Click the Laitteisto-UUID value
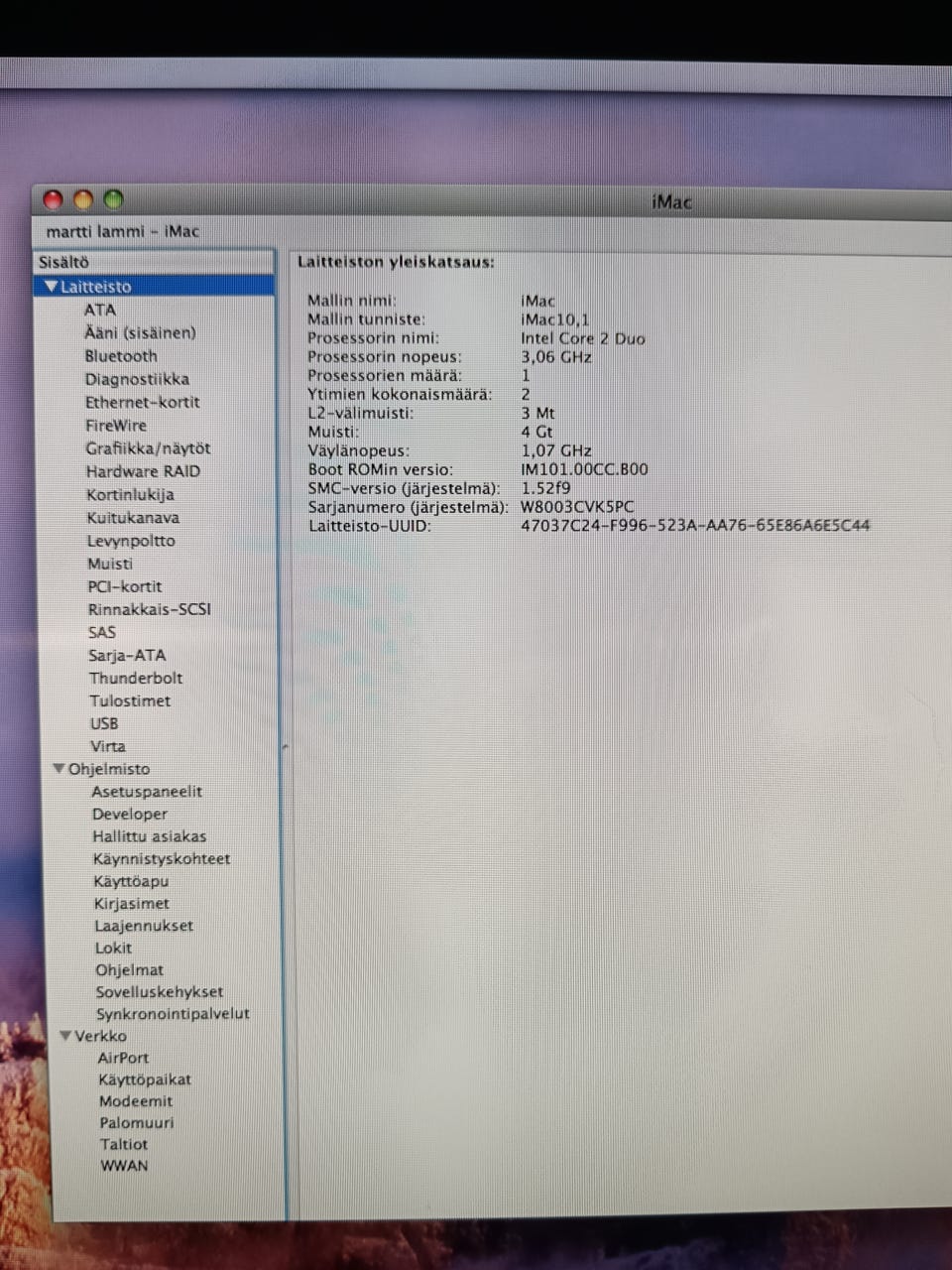The height and width of the screenshot is (1270, 952). pos(695,526)
